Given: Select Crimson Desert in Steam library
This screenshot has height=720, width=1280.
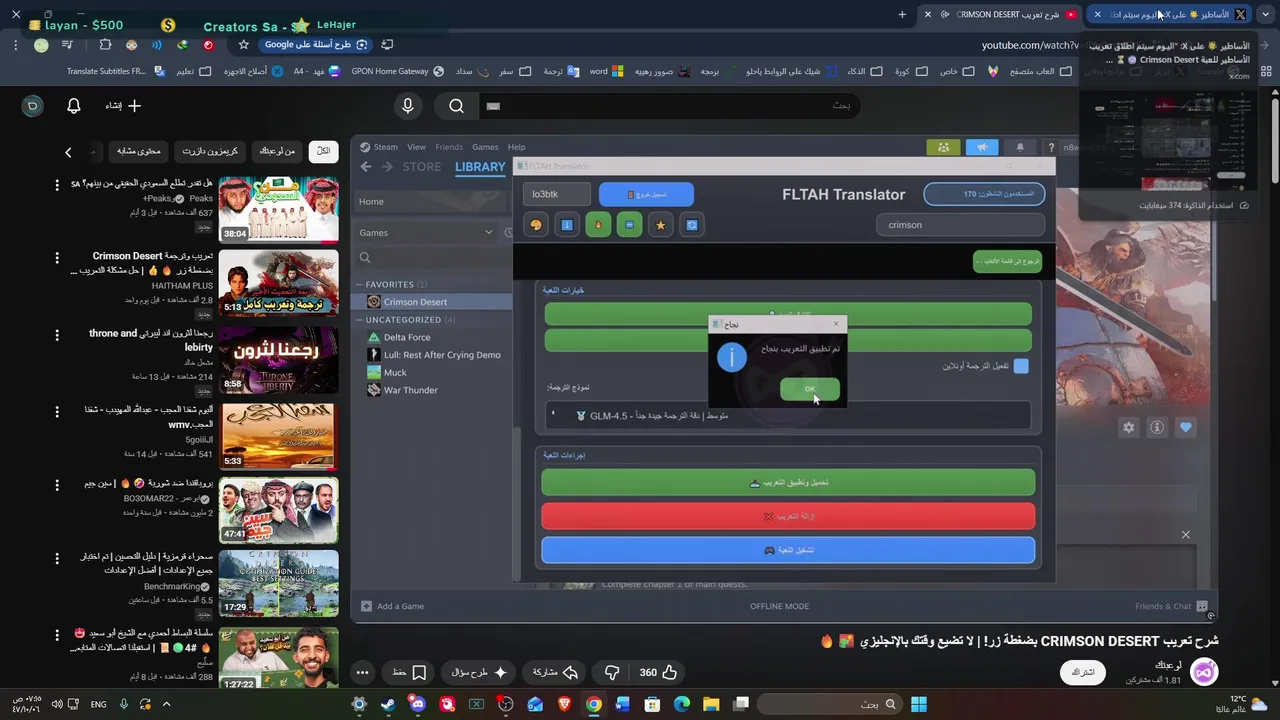Looking at the screenshot, I should (x=434, y=302).
